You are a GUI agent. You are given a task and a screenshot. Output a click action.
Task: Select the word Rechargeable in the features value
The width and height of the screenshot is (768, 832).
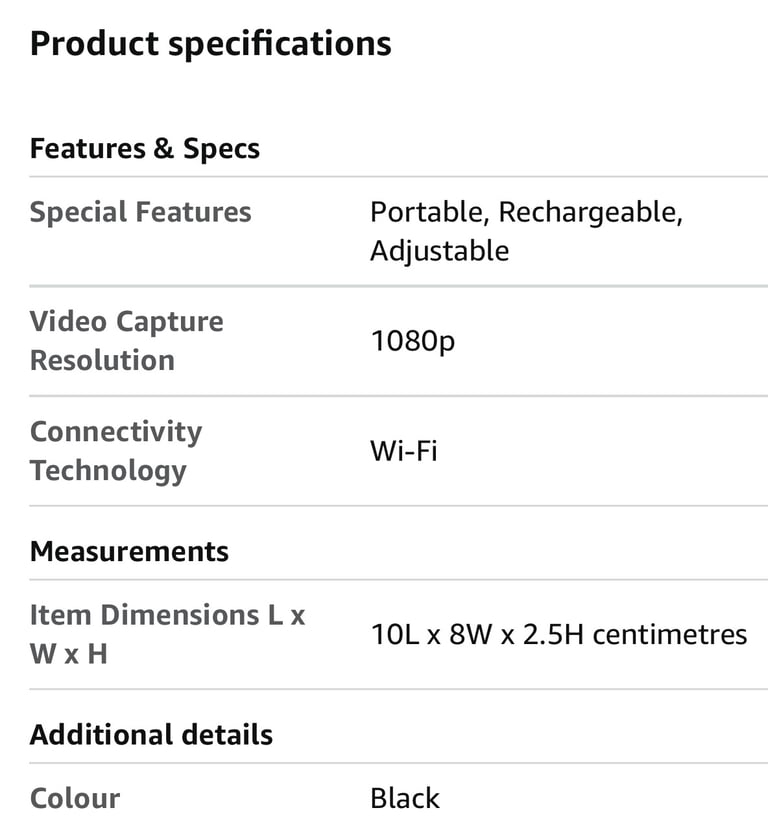pos(590,212)
